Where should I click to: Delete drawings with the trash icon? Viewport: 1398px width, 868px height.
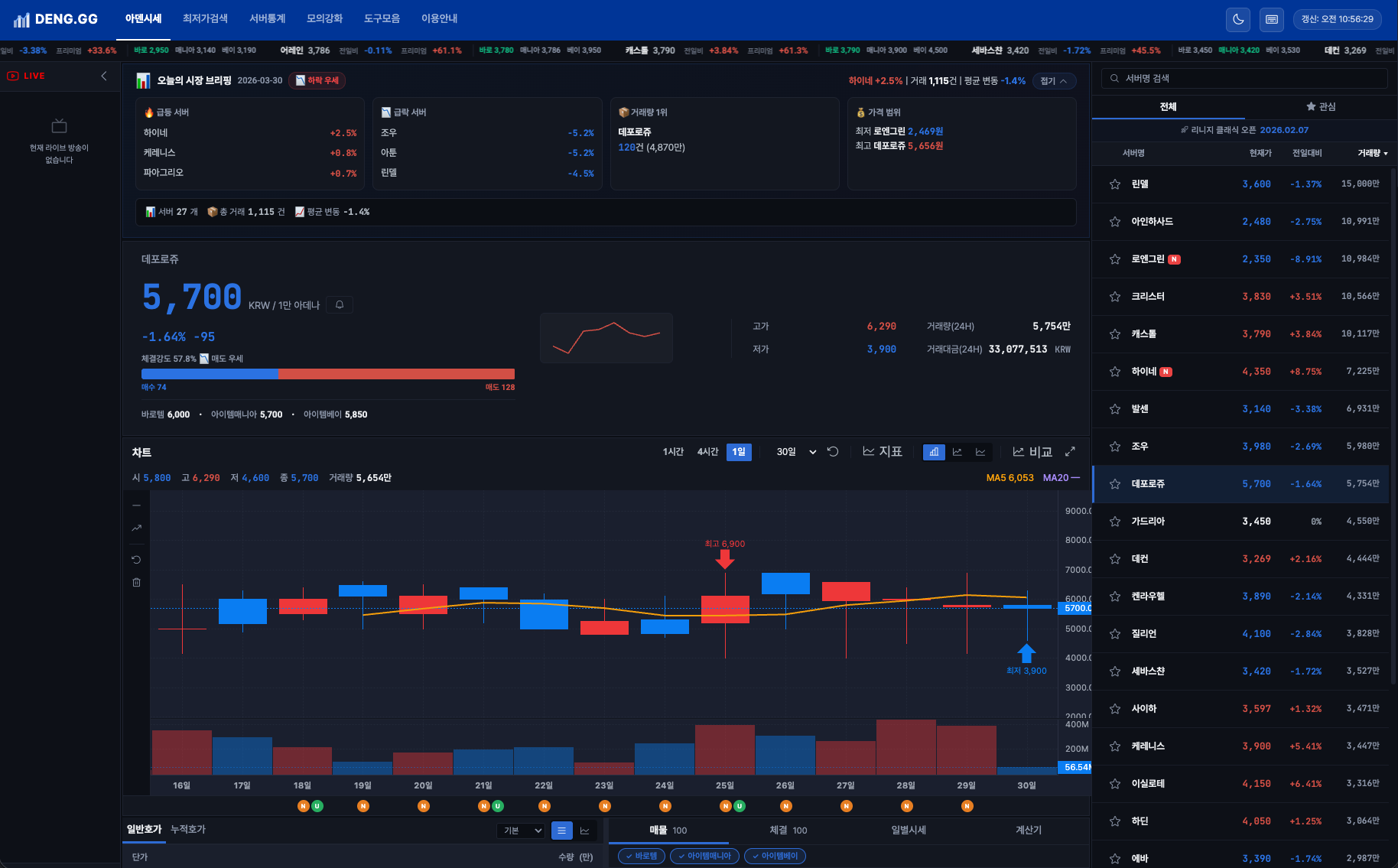(x=136, y=583)
